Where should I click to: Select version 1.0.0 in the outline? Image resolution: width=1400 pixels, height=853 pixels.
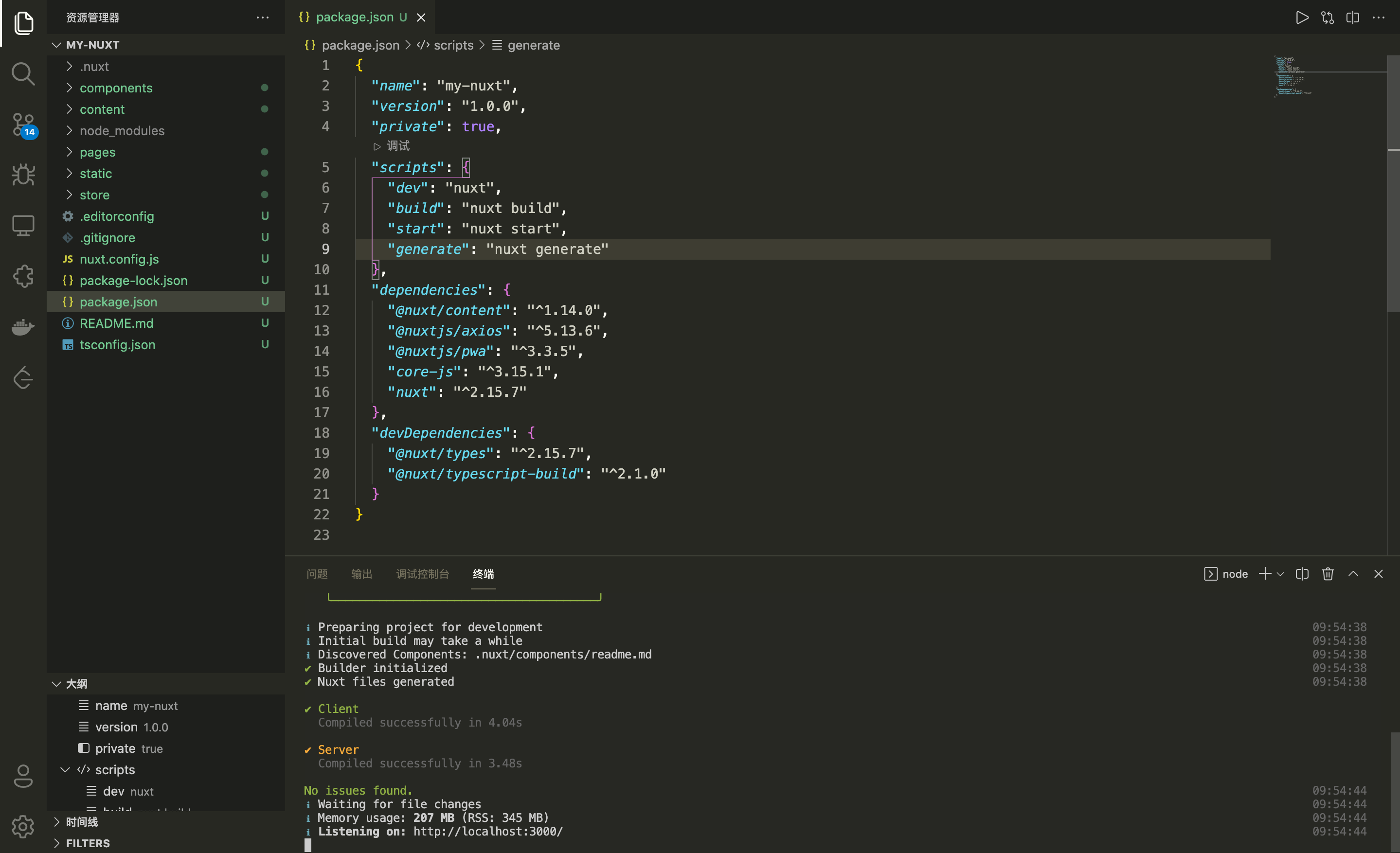(x=166, y=727)
